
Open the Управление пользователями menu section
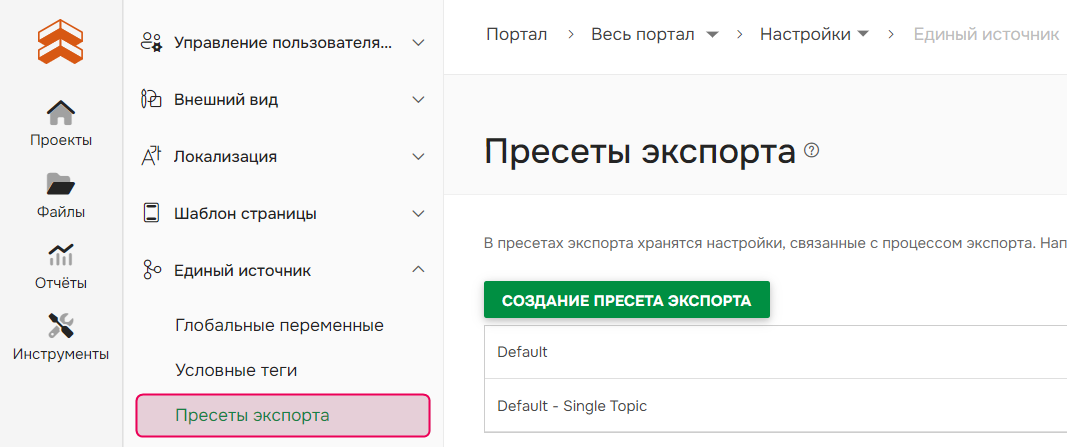pyautogui.click(x=283, y=42)
